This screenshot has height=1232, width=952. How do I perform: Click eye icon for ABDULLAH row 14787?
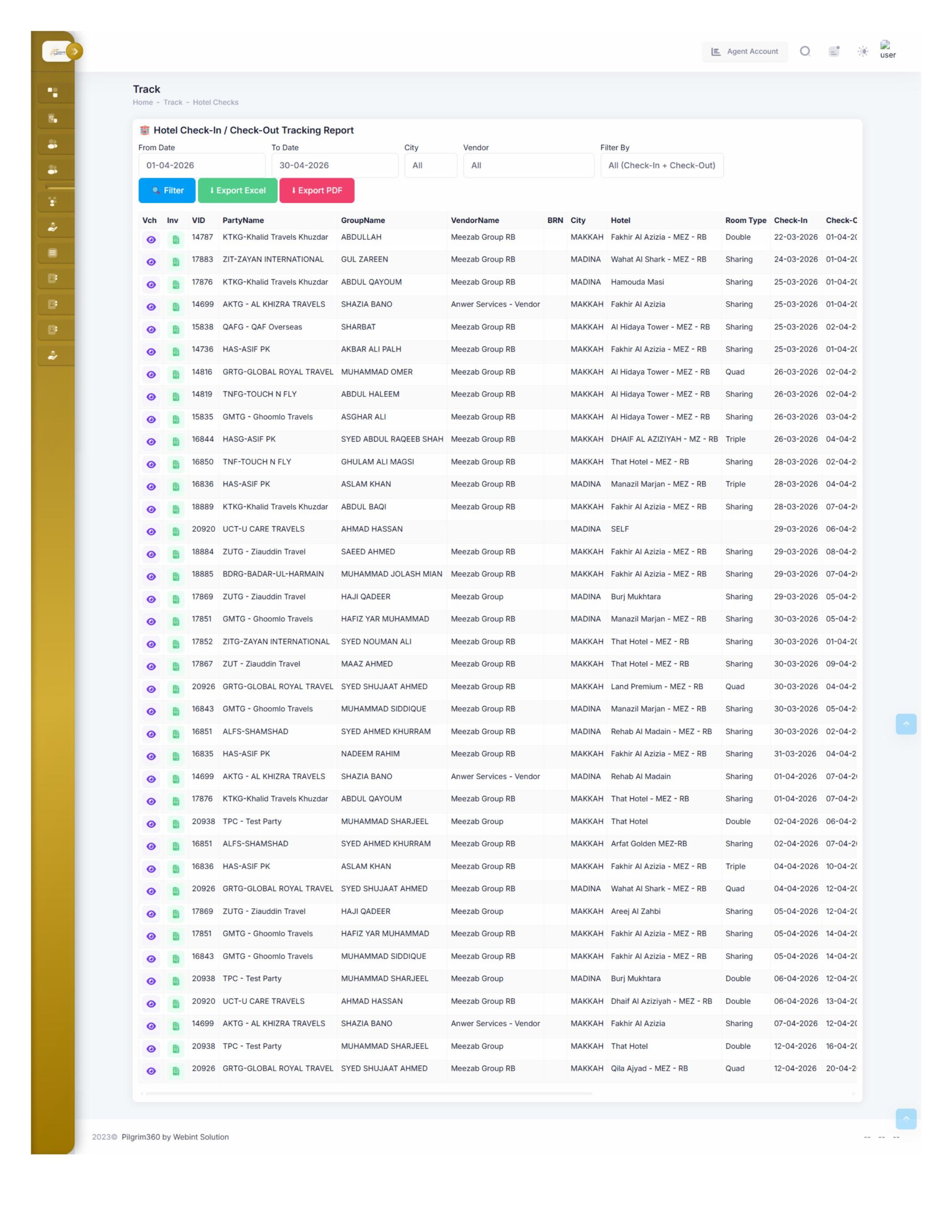coord(151,240)
